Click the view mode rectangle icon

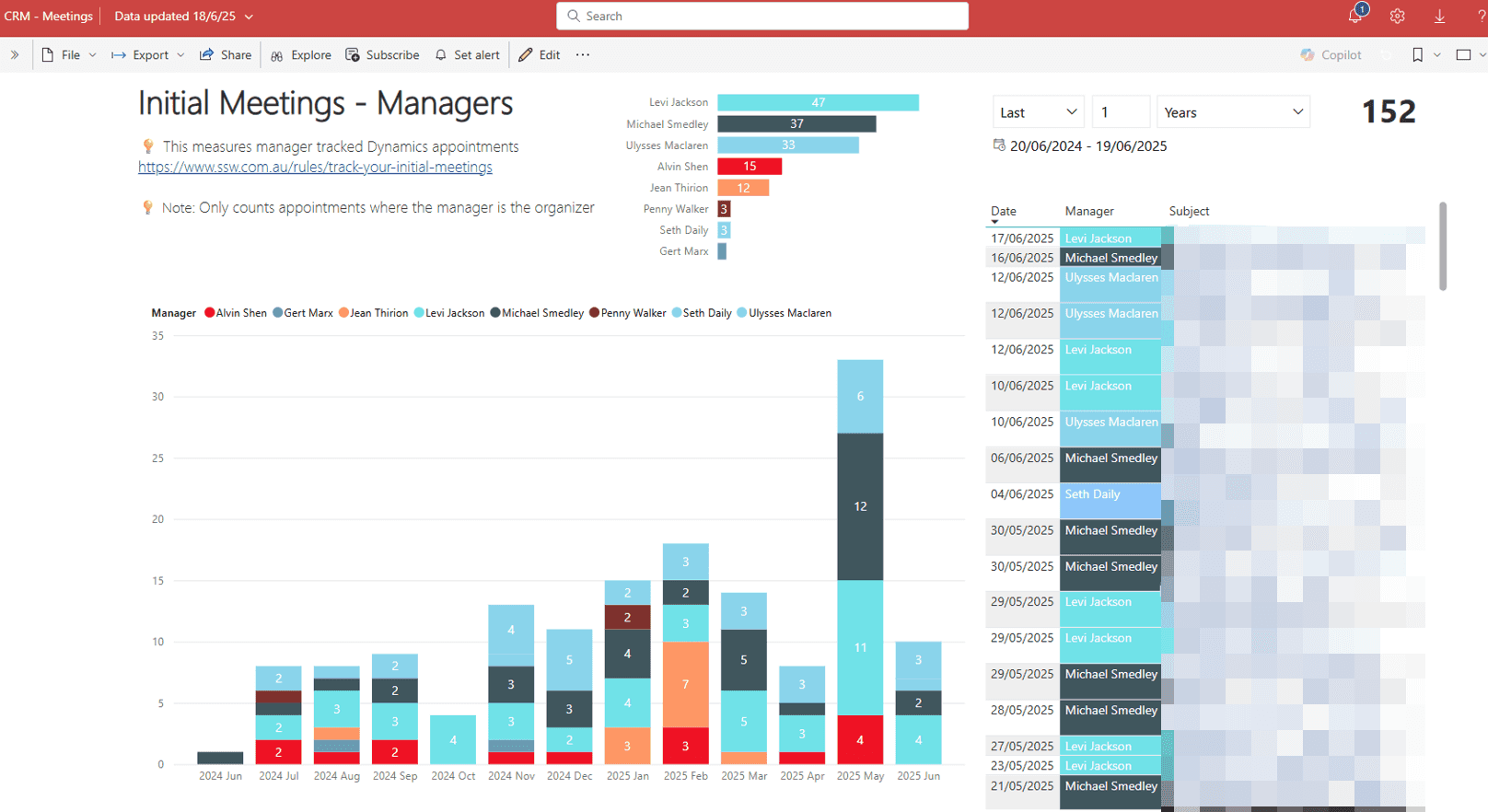1463,55
